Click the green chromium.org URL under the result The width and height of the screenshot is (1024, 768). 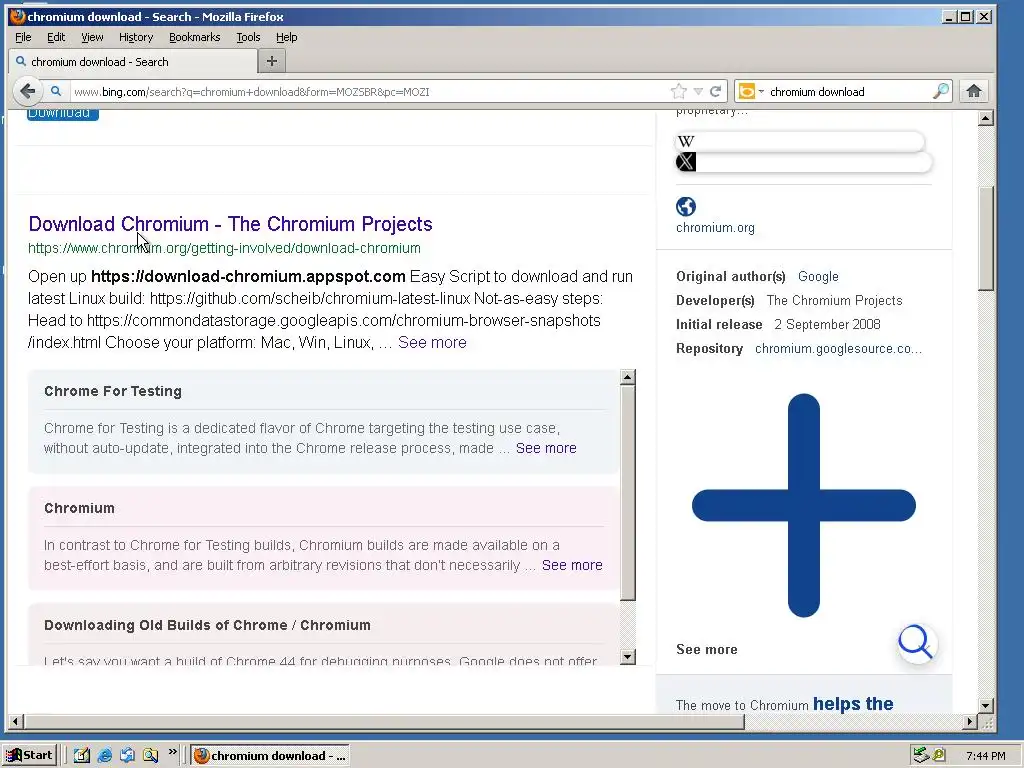click(224, 248)
